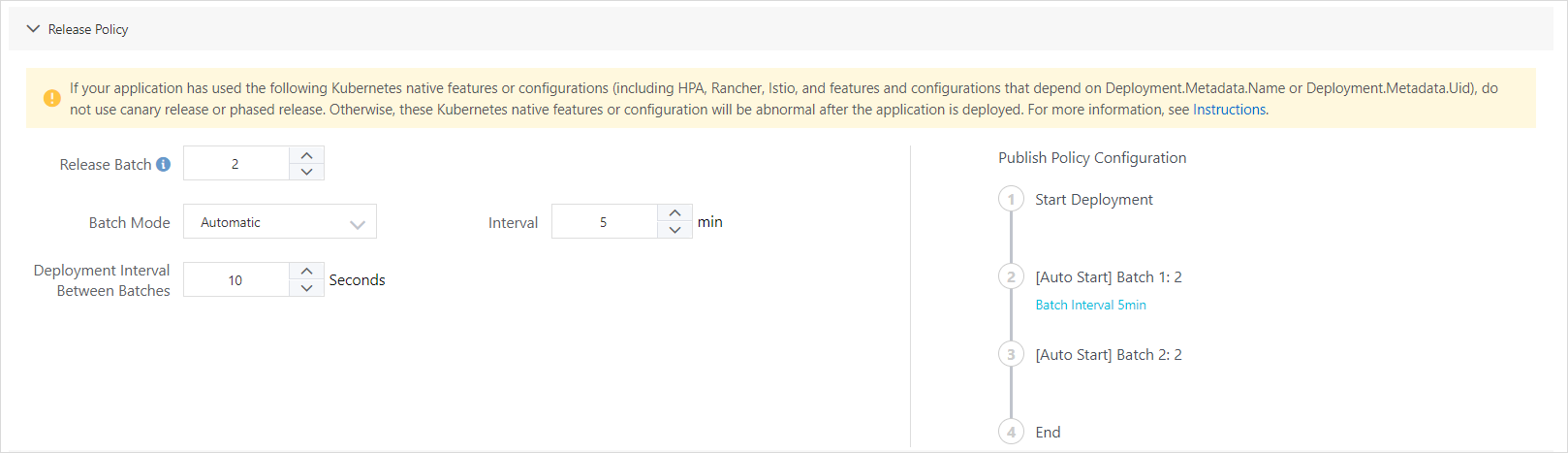Click the 'Release Policy' header title
The width and height of the screenshot is (1568, 453).
pyautogui.click(x=88, y=29)
